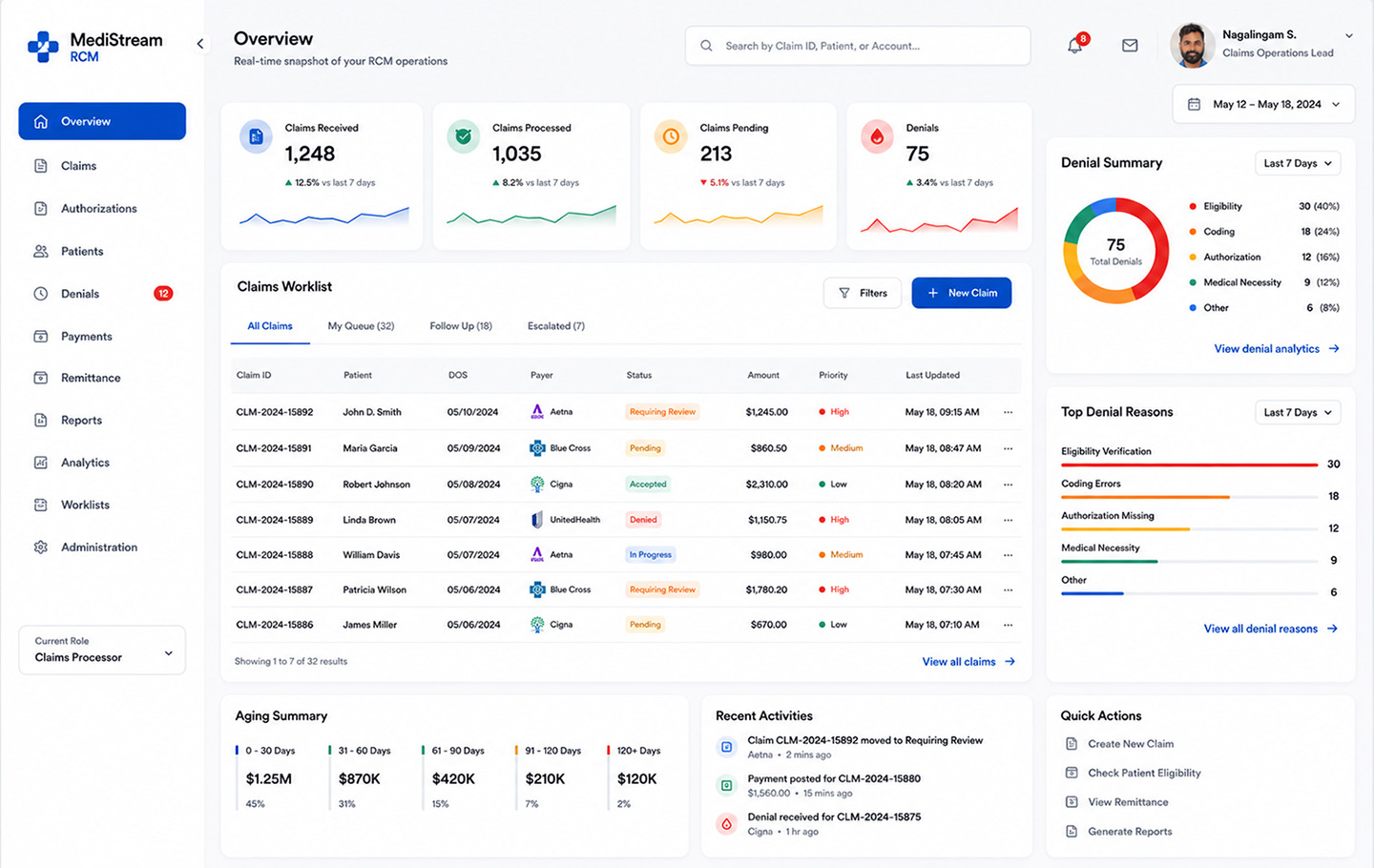Click the New Claim button
1374x868 pixels.
click(962, 293)
